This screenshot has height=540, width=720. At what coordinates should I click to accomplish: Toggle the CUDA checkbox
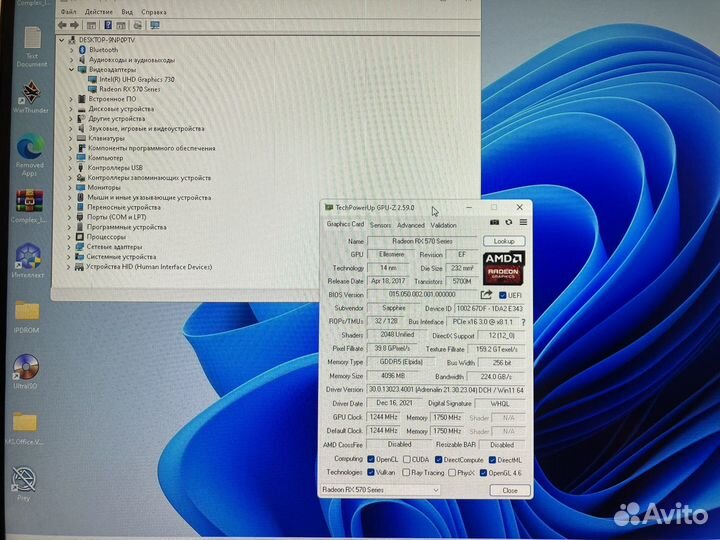coord(407,459)
